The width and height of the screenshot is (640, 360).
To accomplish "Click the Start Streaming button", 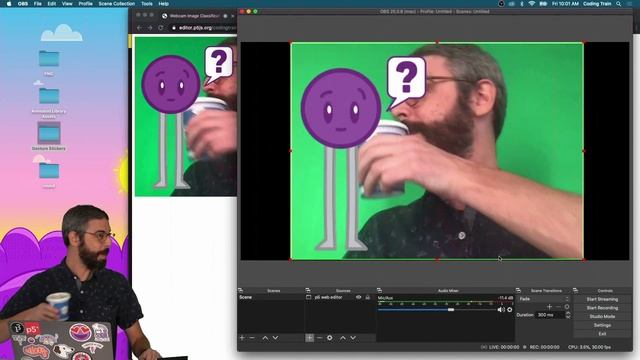I will pos(602,299).
